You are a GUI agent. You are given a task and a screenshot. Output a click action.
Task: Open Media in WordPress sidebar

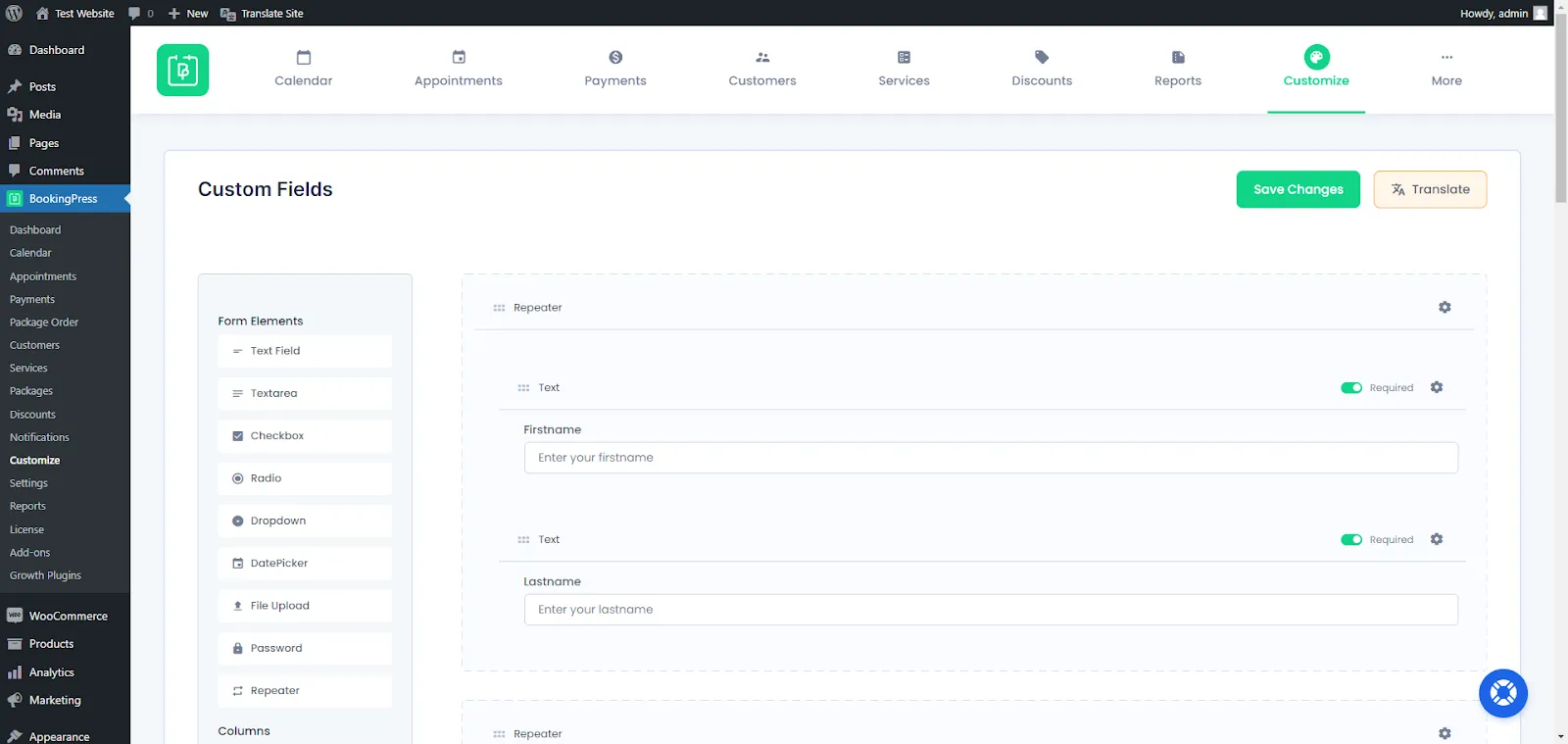(65, 115)
